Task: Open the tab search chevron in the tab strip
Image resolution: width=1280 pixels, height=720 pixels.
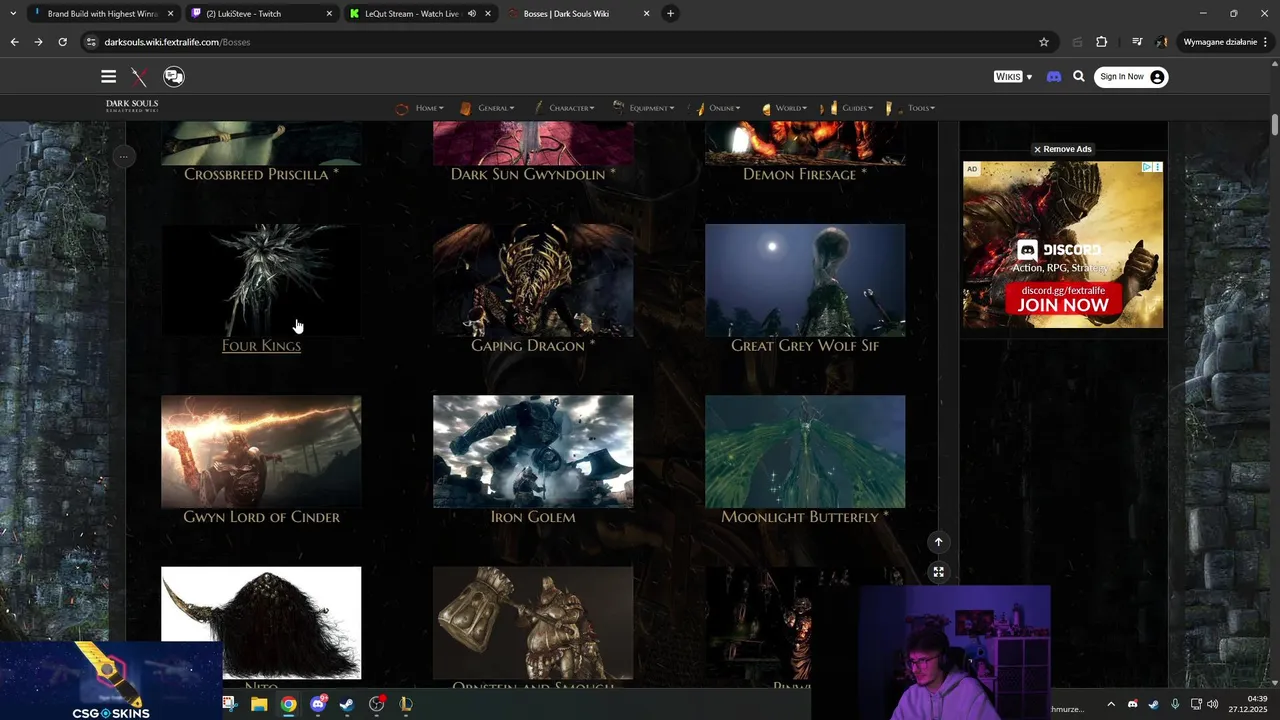Action: point(12,14)
